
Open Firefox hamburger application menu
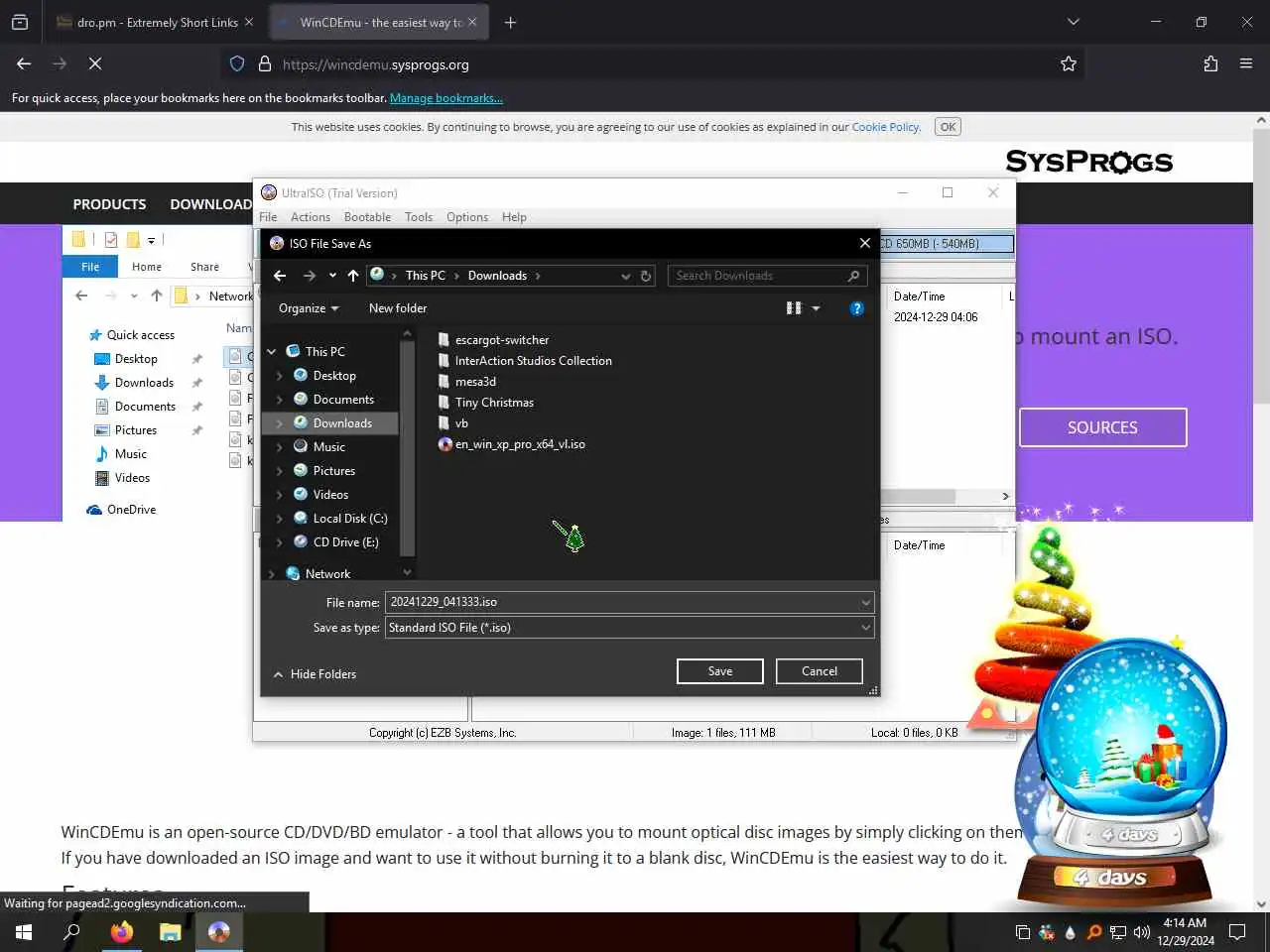pyautogui.click(x=1246, y=63)
